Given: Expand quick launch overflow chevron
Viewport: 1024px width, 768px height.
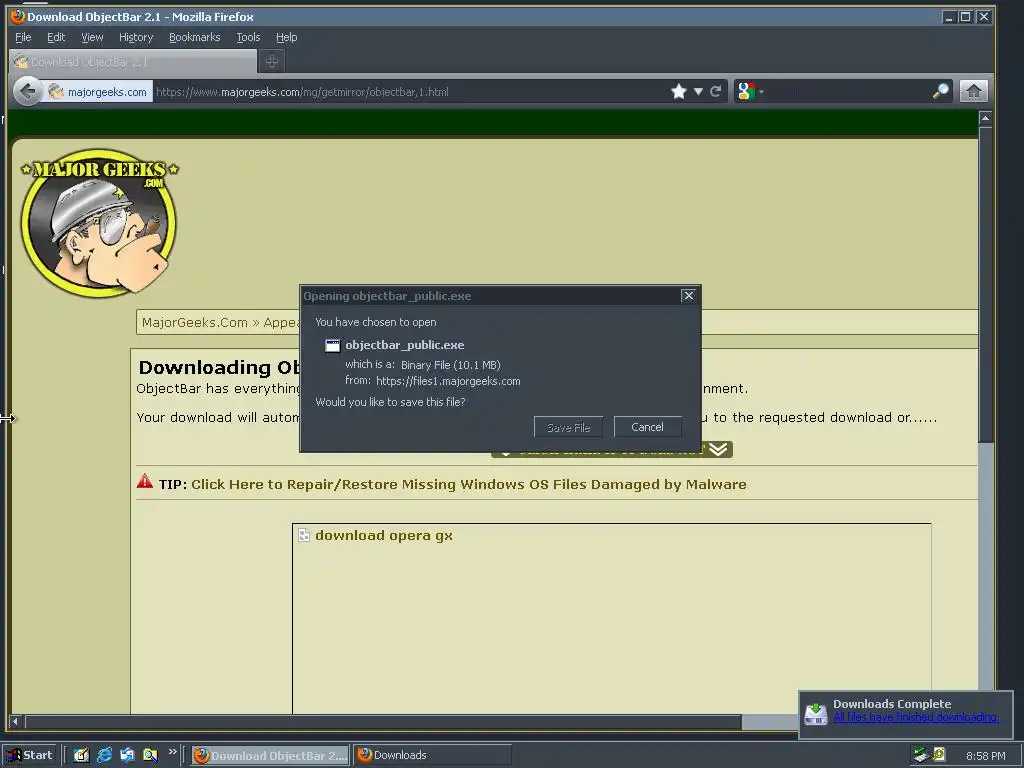Looking at the screenshot, I should pos(172,752).
